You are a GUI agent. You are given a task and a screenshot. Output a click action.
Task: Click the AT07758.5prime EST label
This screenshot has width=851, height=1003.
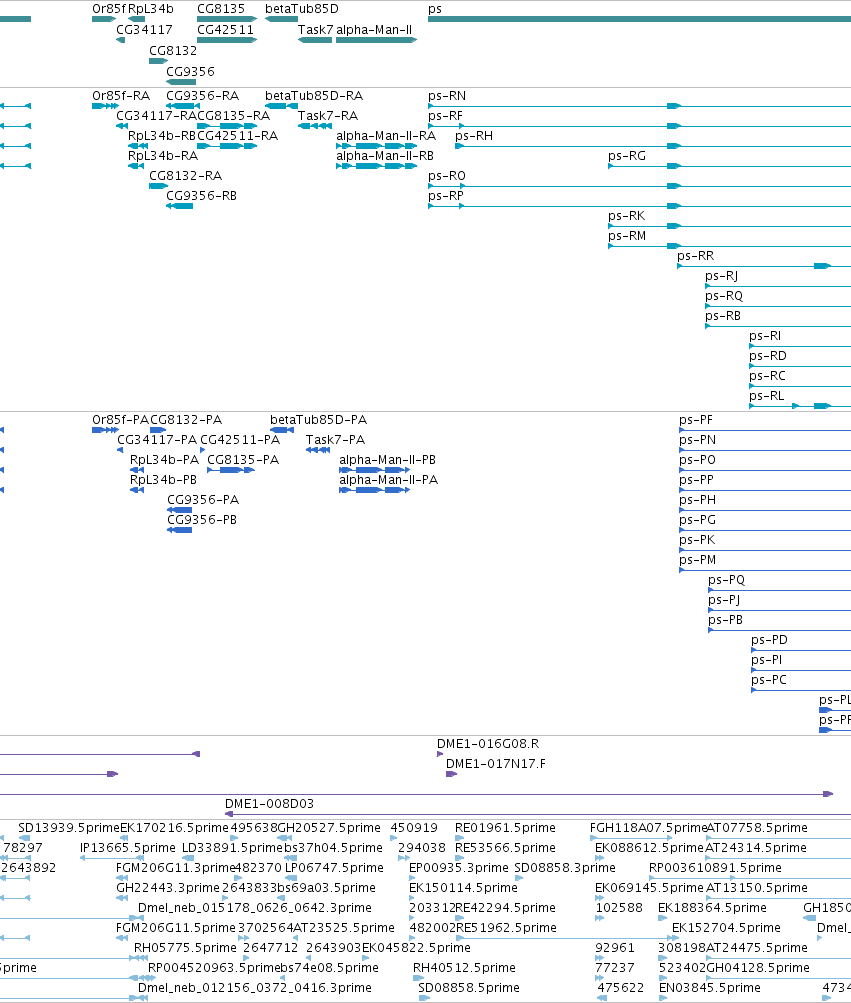[757, 828]
